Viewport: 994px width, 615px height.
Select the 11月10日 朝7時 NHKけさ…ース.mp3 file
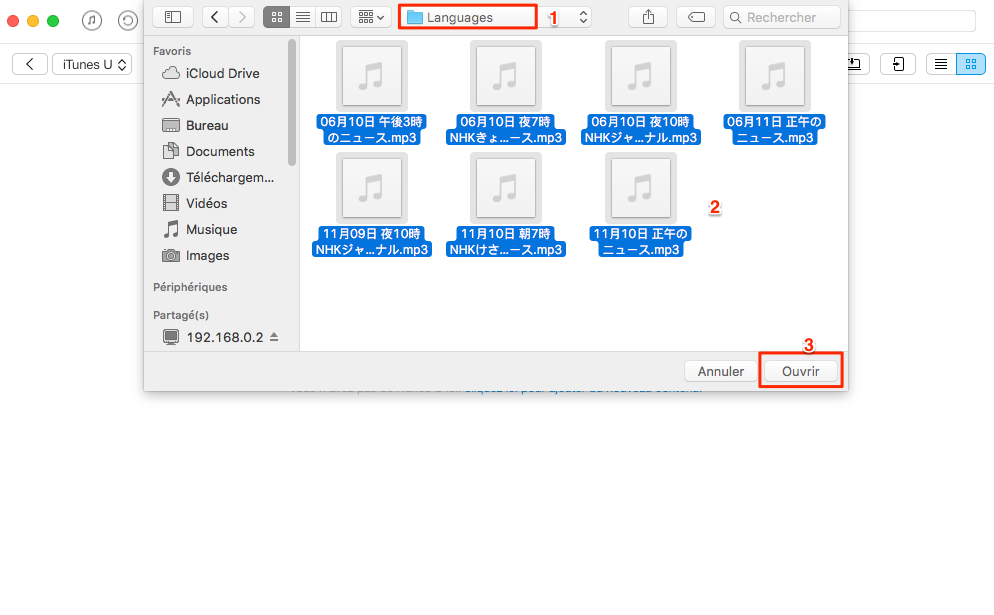click(506, 205)
